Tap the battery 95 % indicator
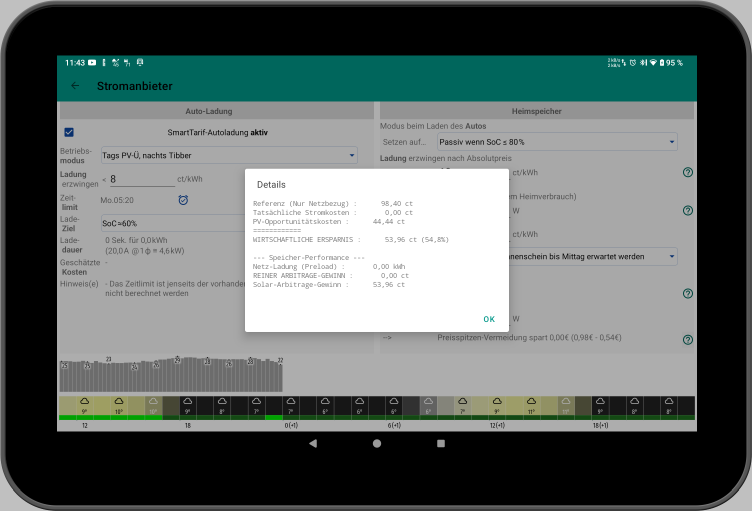 tap(671, 63)
